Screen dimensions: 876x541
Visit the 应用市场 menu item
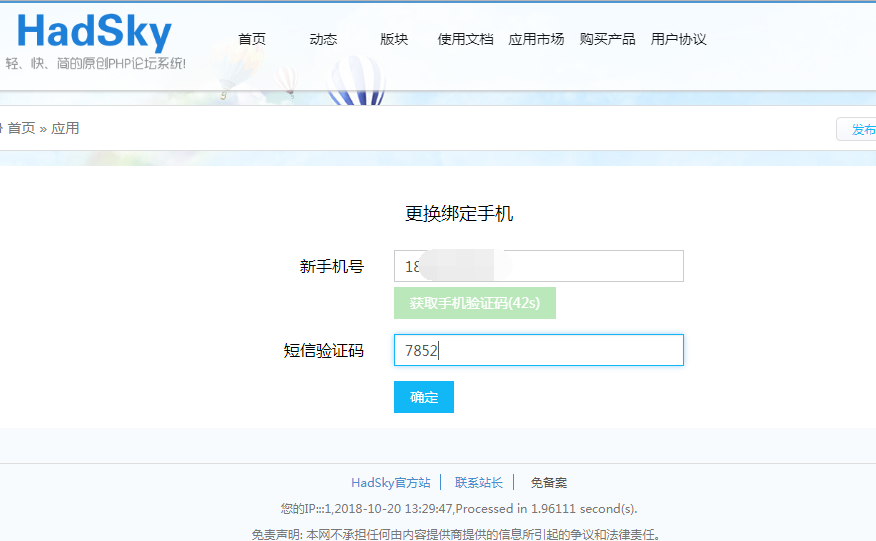(x=536, y=39)
